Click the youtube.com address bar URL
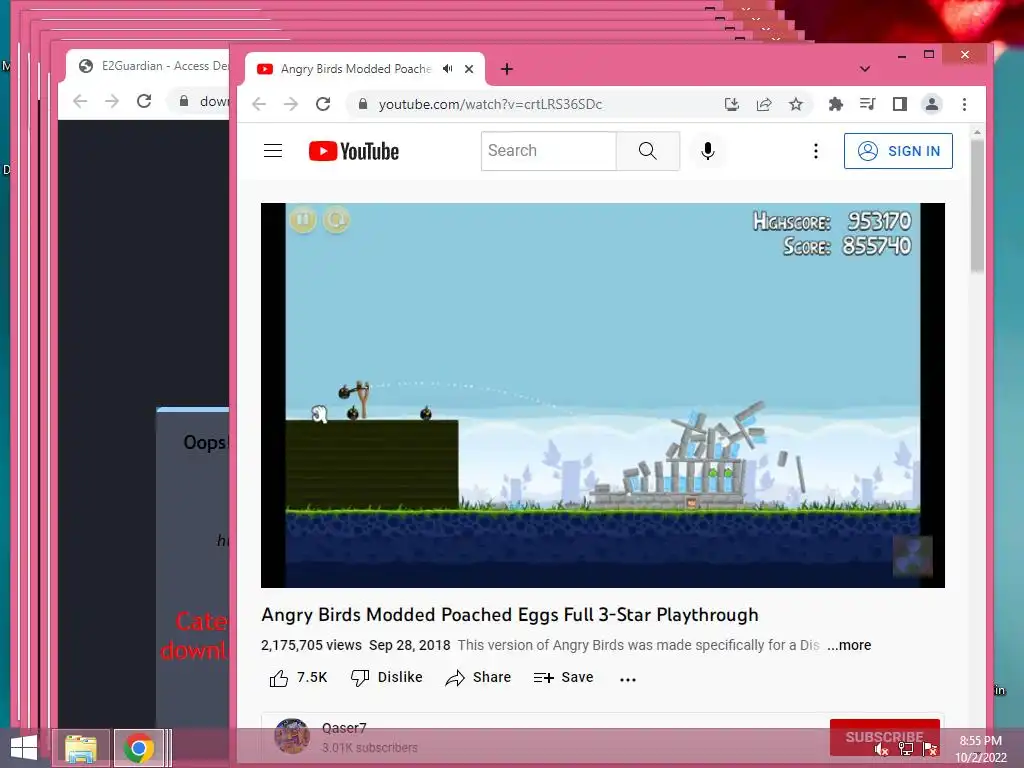The width and height of the screenshot is (1024, 768). point(490,104)
